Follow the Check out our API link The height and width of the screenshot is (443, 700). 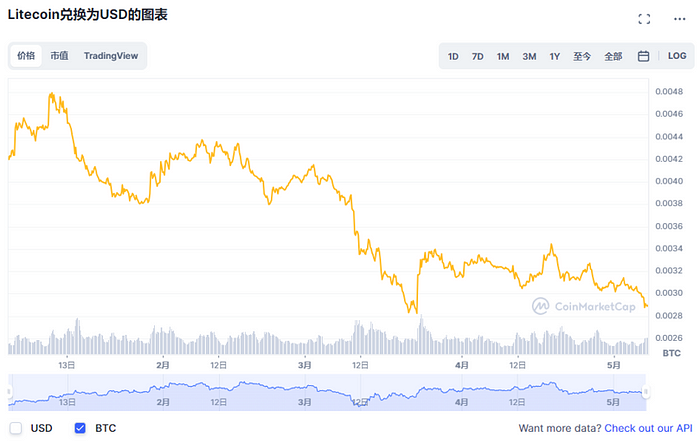[648, 428]
